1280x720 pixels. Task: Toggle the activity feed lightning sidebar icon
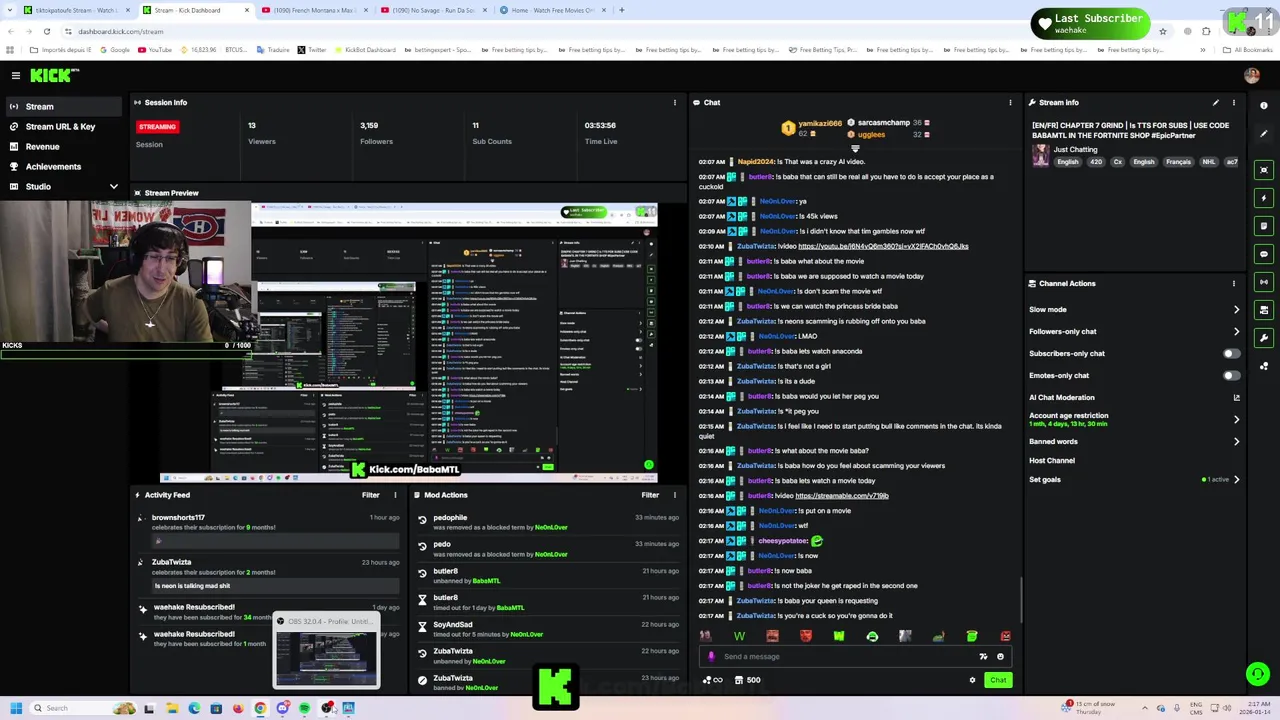[1264, 198]
